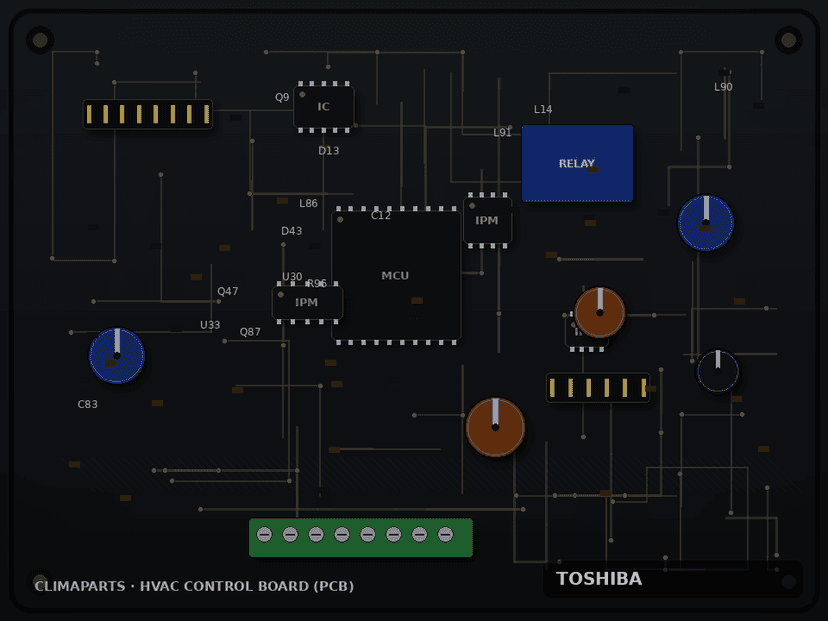Select the large brown capacitor above the terminal block
This screenshot has width=828, height=621.
(x=495, y=427)
